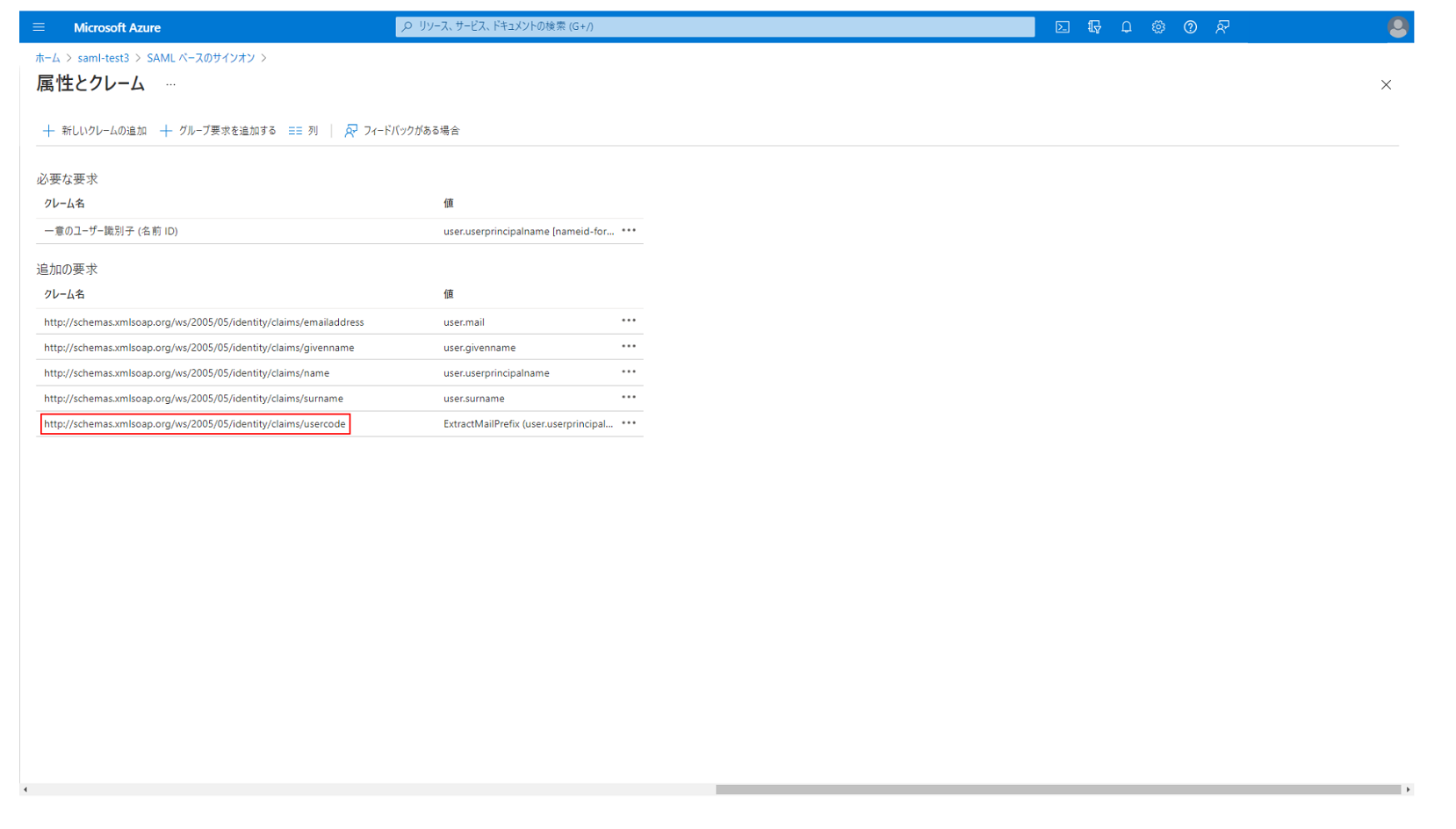Go to SAML ベースのサインオン breadcrumb

[x=200, y=57]
